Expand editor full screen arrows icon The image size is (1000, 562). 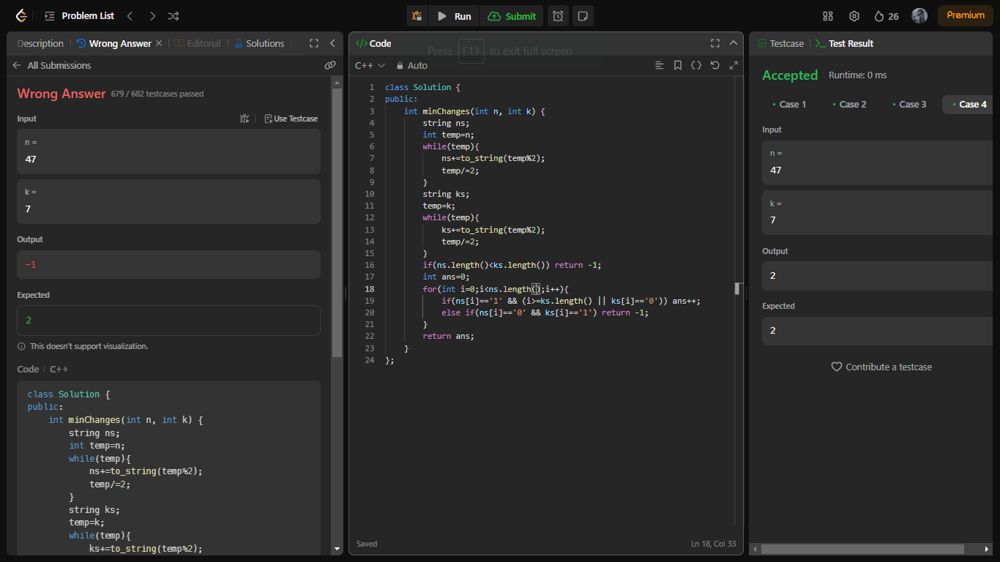coord(733,65)
